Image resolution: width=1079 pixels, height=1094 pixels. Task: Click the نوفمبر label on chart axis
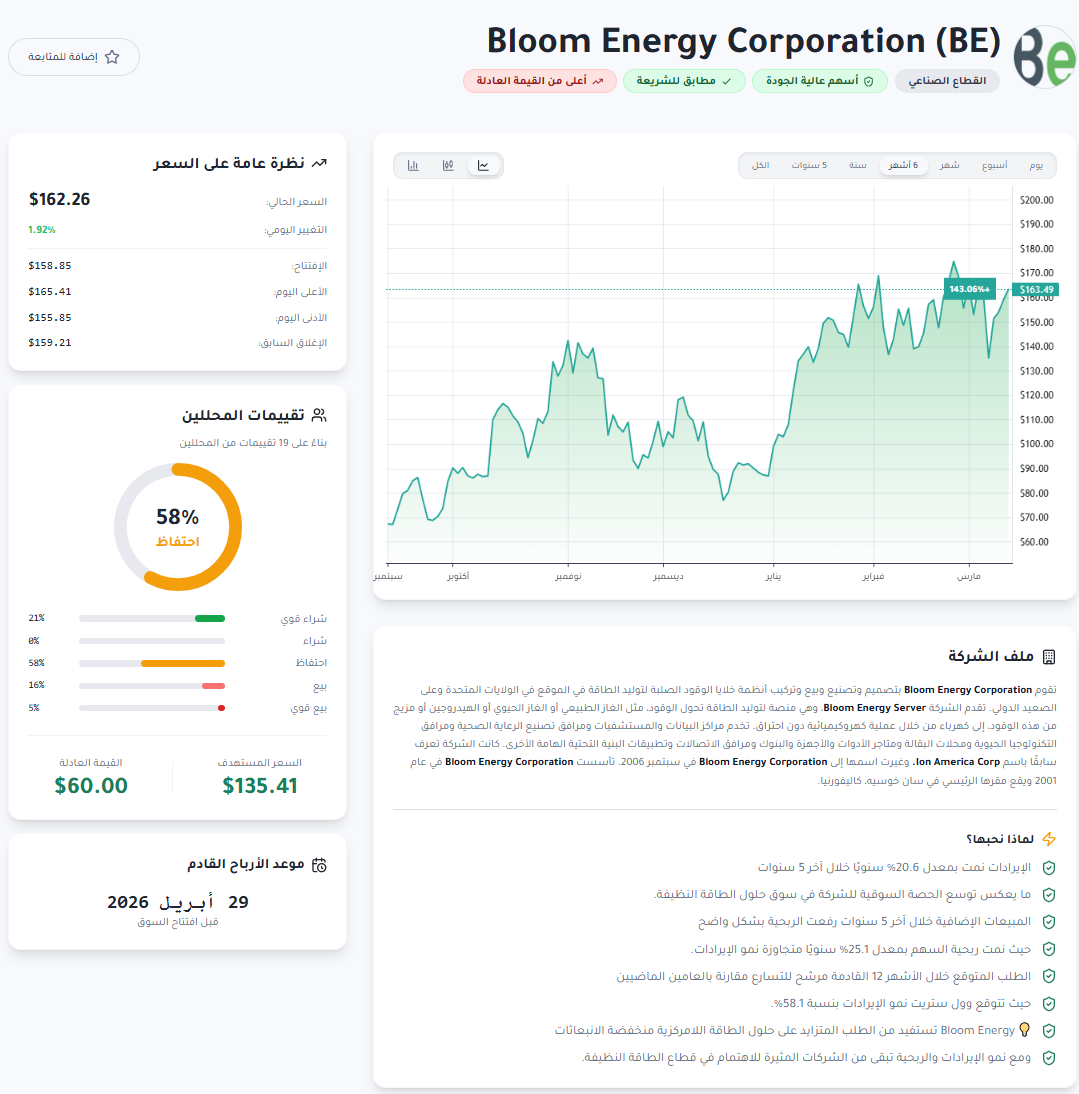pos(568,576)
